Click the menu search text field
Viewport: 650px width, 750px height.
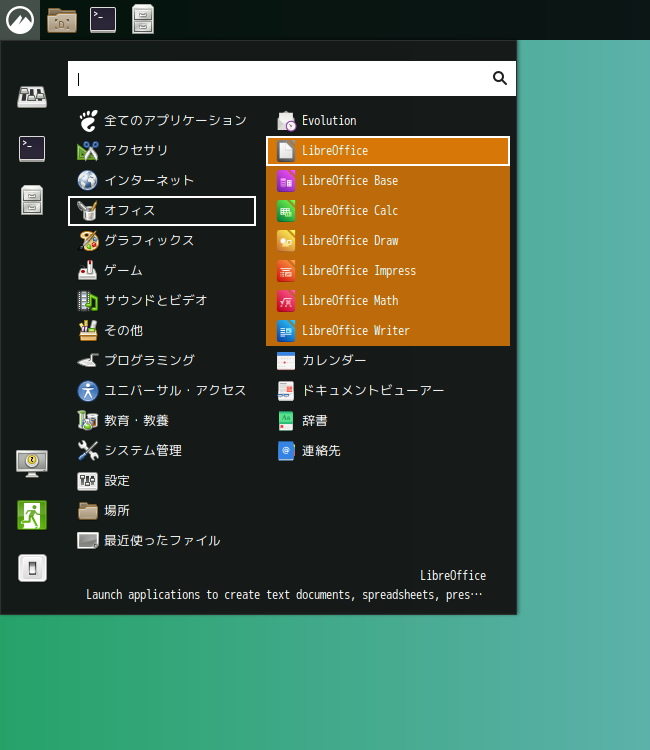pyautogui.click(x=280, y=78)
